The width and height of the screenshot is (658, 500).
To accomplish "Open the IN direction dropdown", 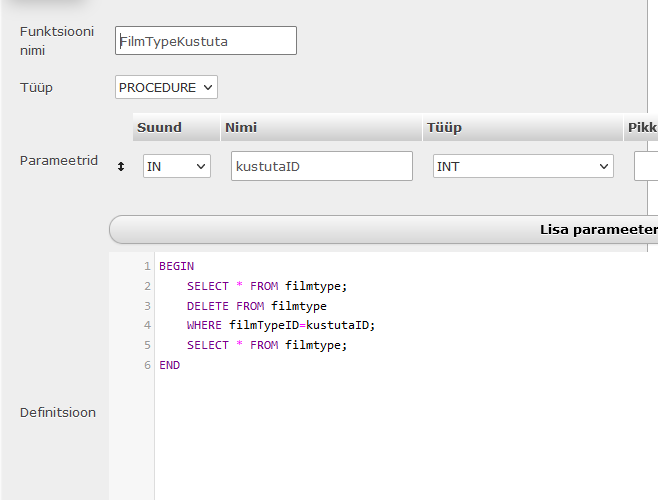I will (177, 166).
